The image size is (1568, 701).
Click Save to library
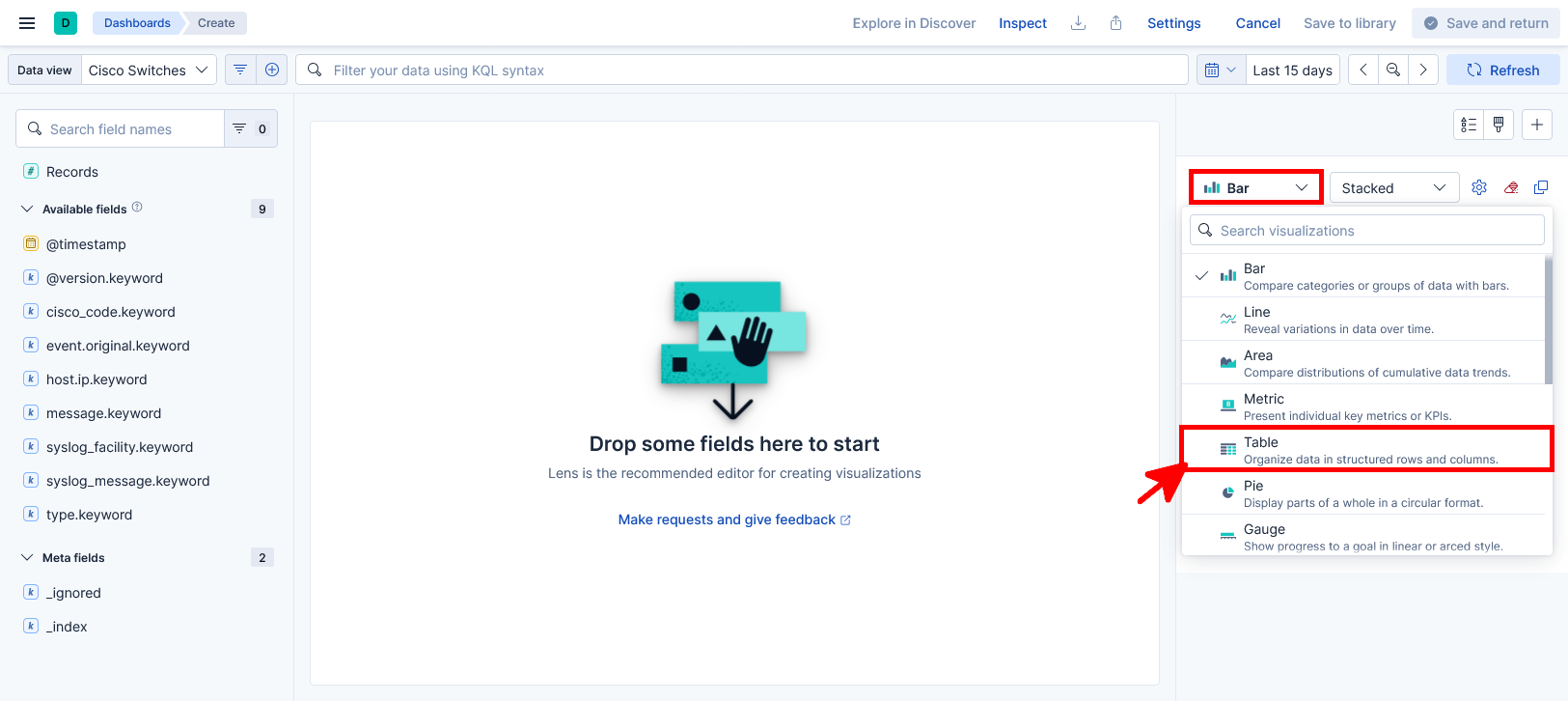click(1350, 23)
